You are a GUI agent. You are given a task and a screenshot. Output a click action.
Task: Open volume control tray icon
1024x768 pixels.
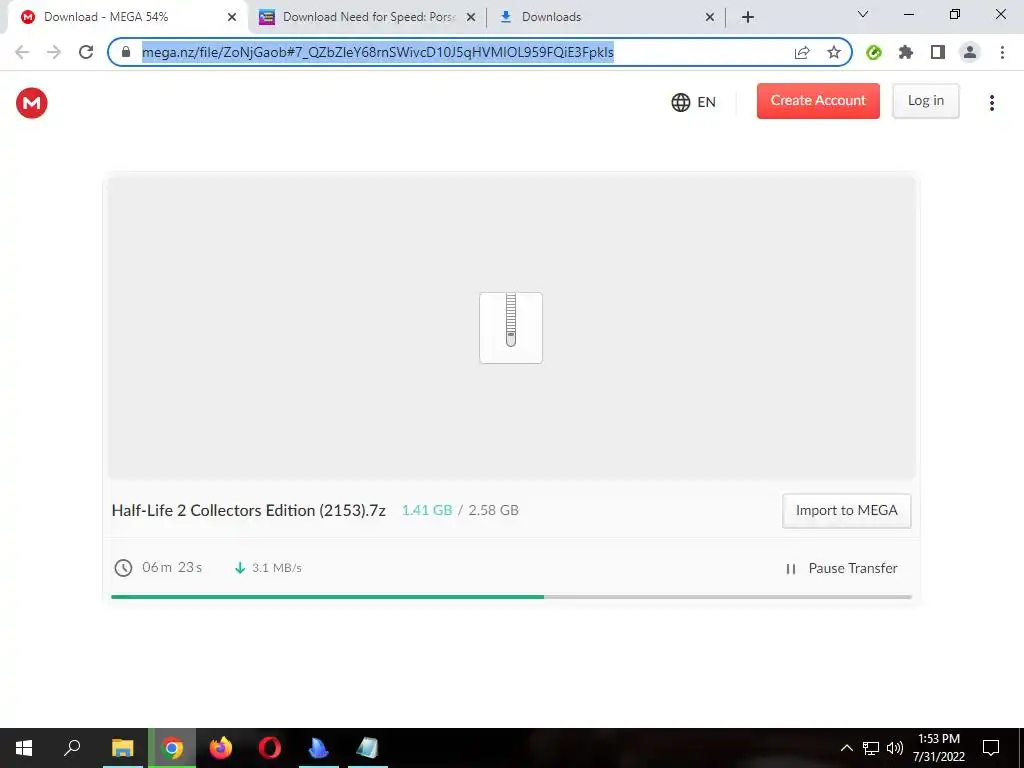(895, 748)
